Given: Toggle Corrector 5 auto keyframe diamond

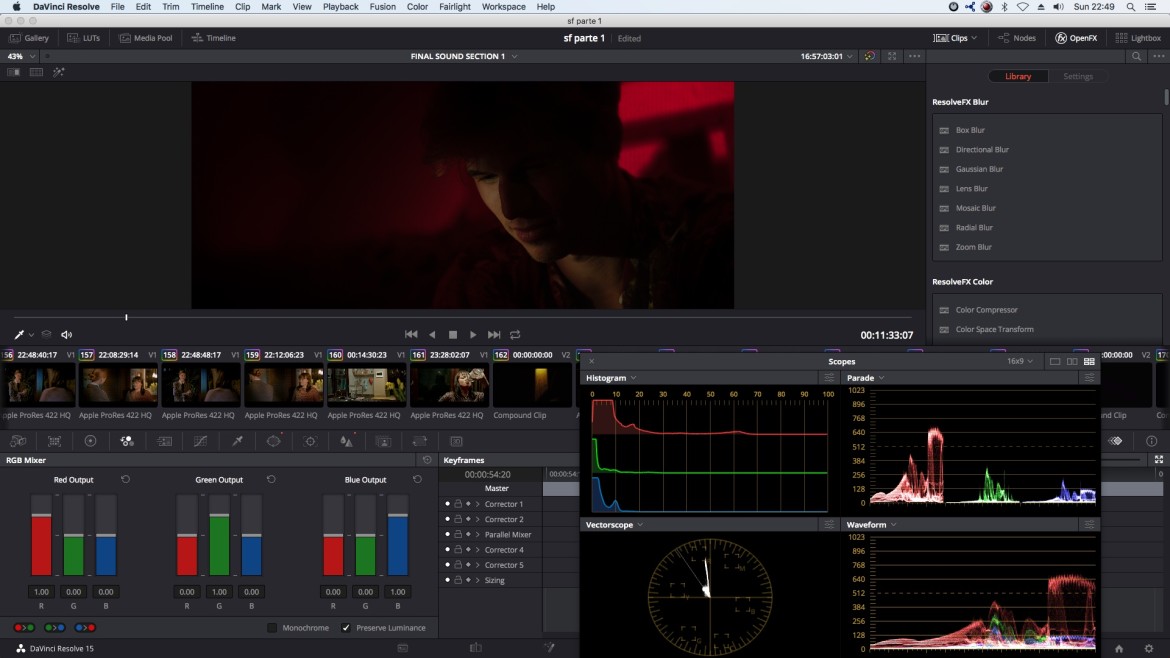Looking at the screenshot, I should point(469,565).
